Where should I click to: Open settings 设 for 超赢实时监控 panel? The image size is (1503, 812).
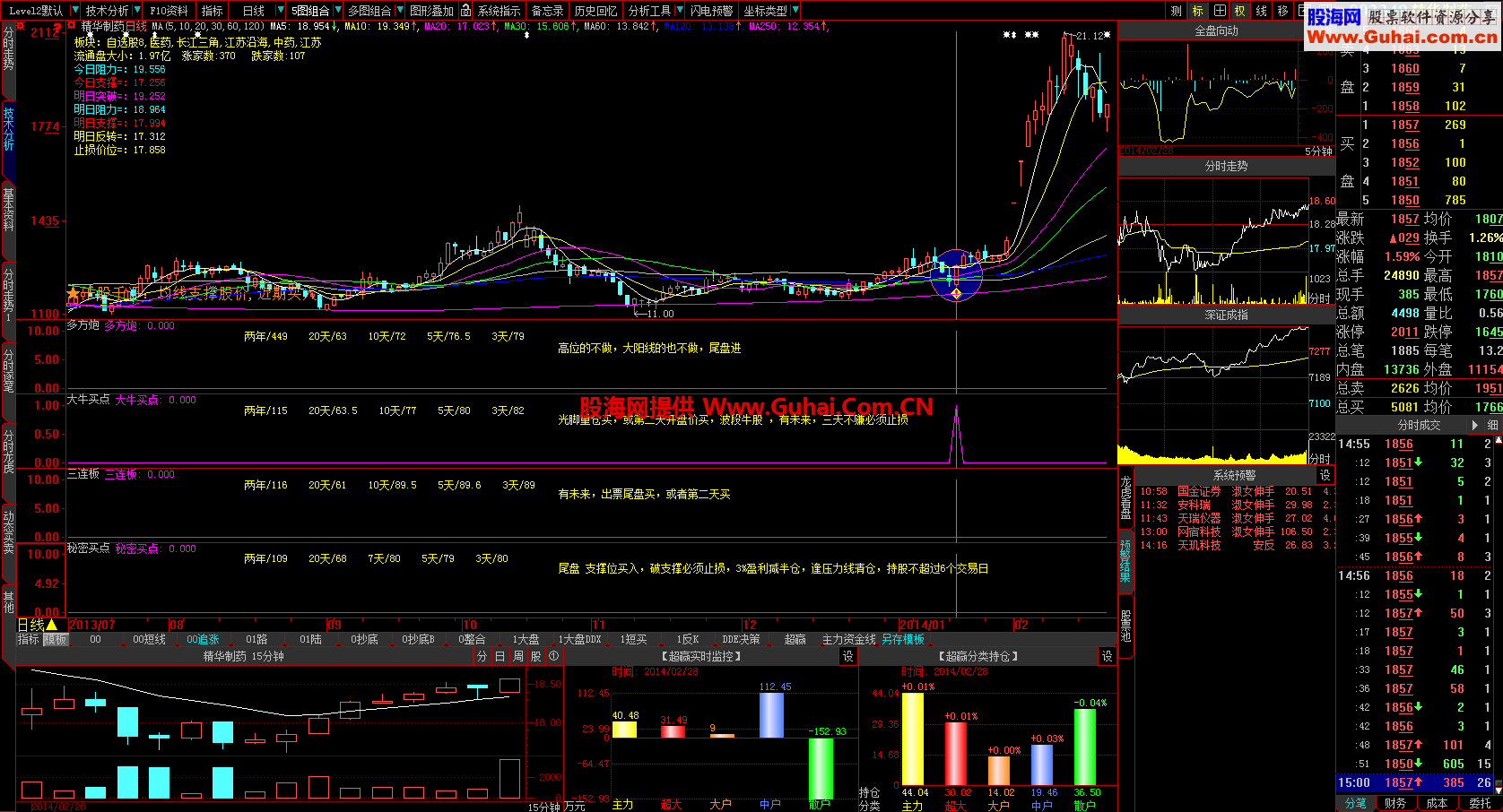tap(847, 656)
